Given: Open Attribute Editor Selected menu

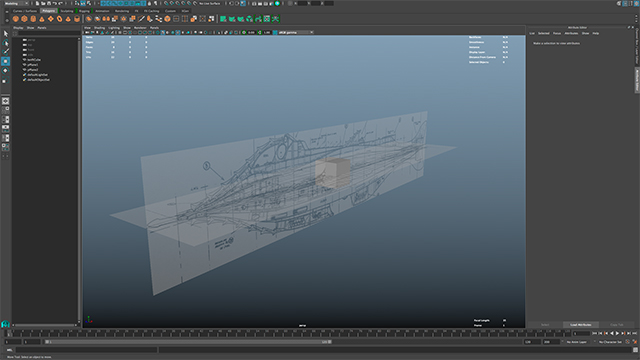Looking at the screenshot, I should click(543, 33).
